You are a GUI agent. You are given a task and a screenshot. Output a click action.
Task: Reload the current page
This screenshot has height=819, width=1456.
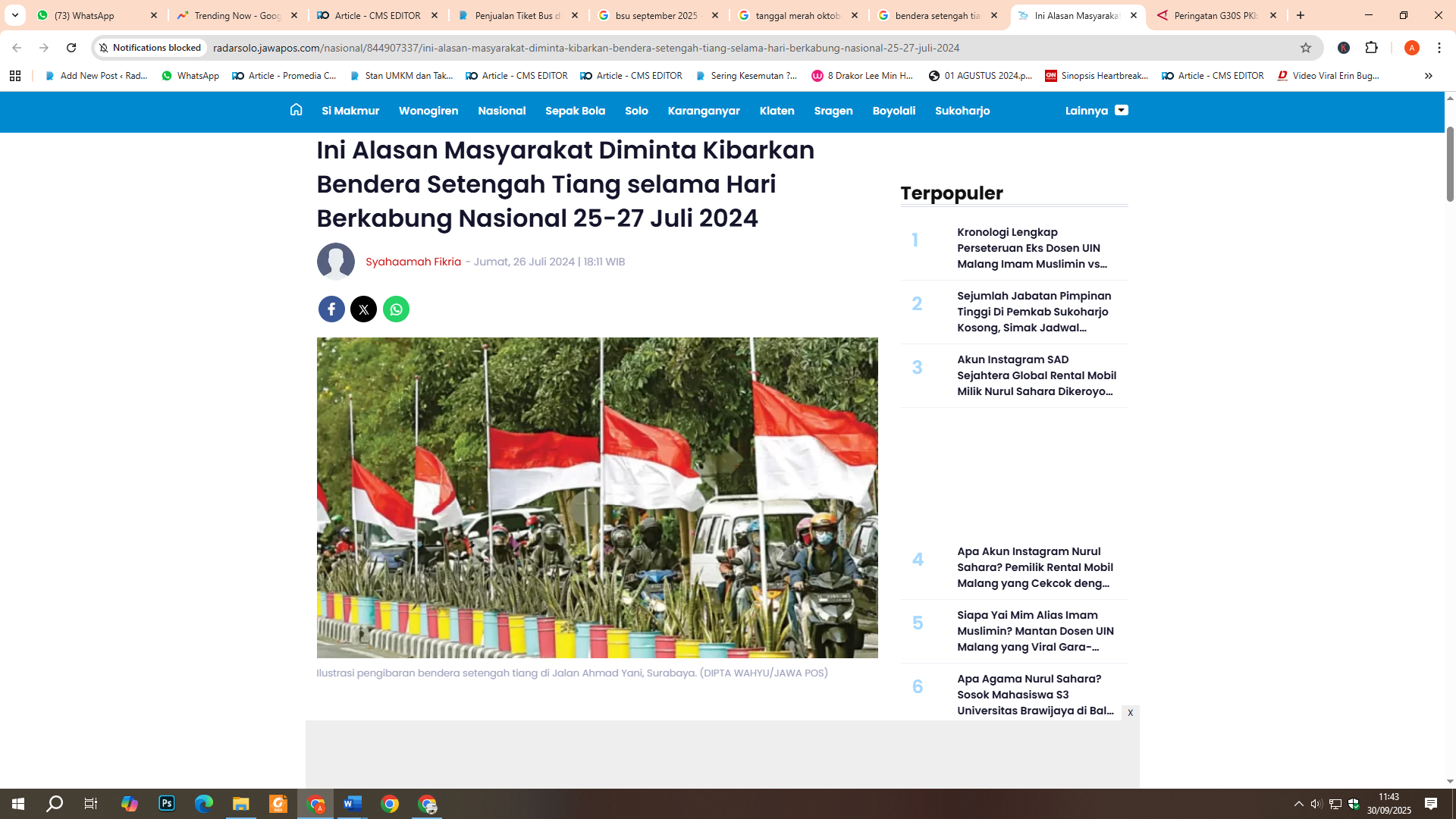pos(71,48)
